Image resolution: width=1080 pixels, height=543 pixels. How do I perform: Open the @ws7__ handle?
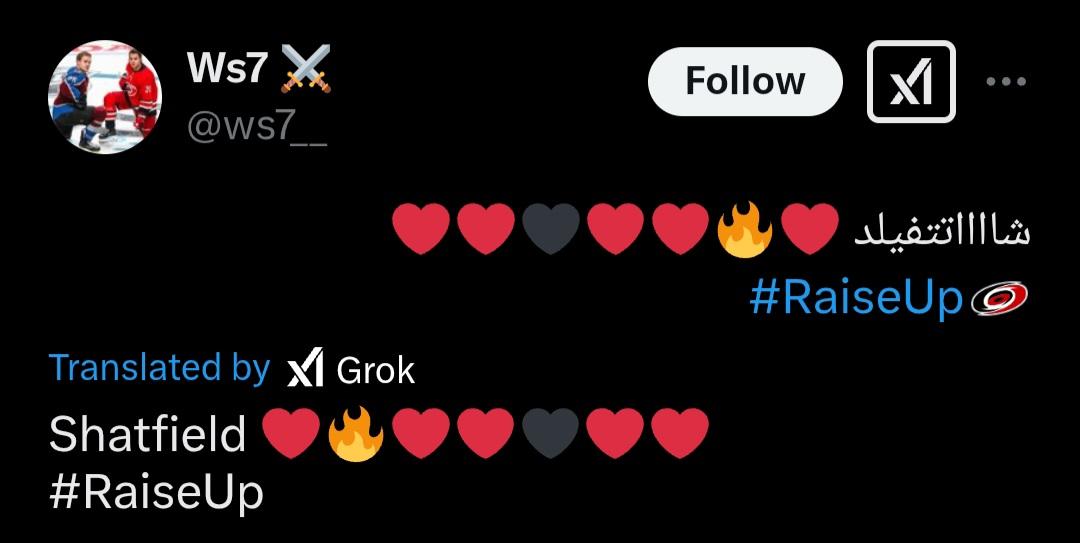pyautogui.click(x=257, y=128)
